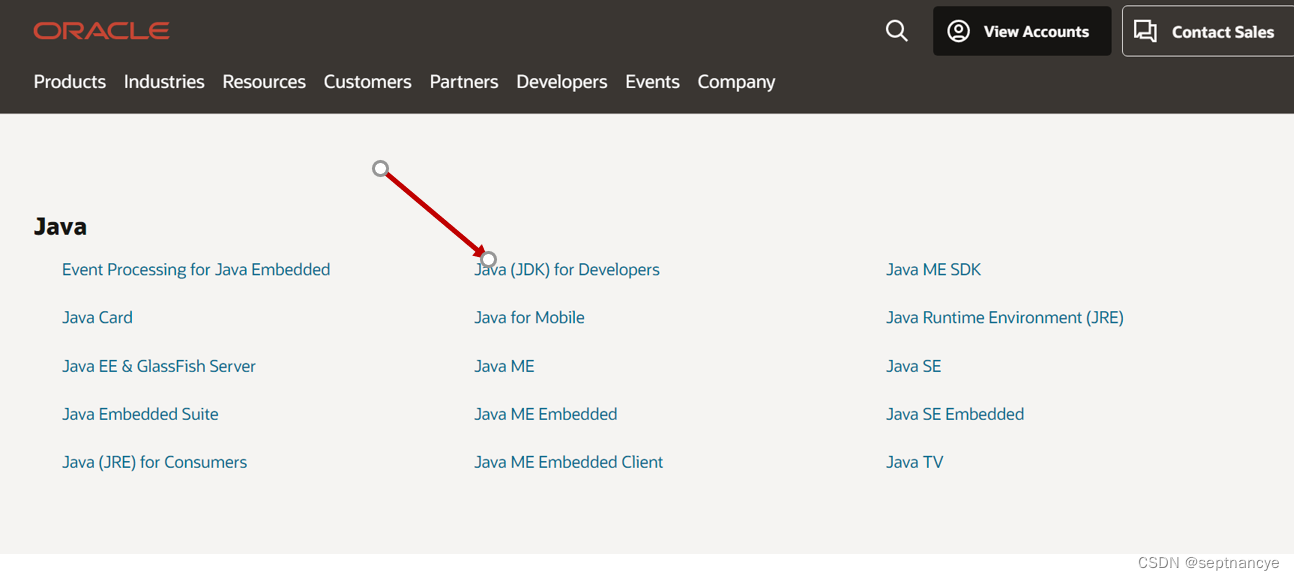1294x580 pixels.
Task: Select the Java SE link
Action: (913, 366)
